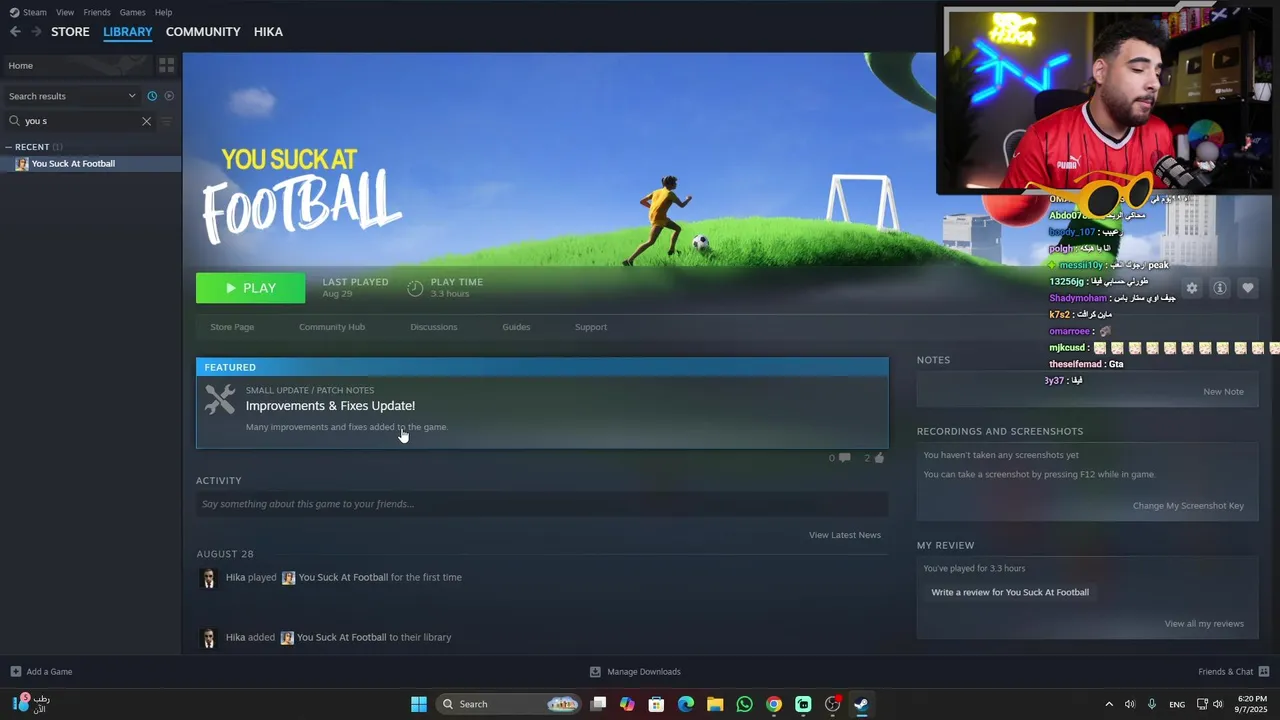Show hidden system tray icons
This screenshot has width=1280, height=720.
(x=1108, y=704)
